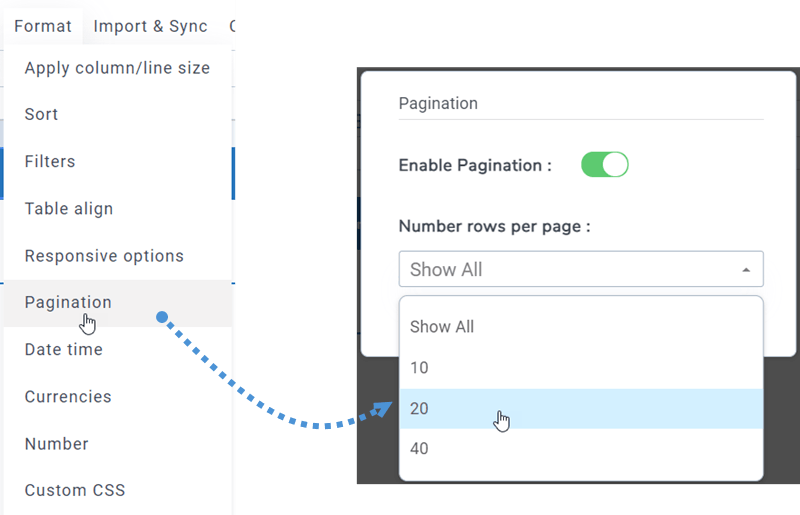This screenshot has width=800, height=515.
Task: Pick 10 rows per page
Action: (x=420, y=368)
